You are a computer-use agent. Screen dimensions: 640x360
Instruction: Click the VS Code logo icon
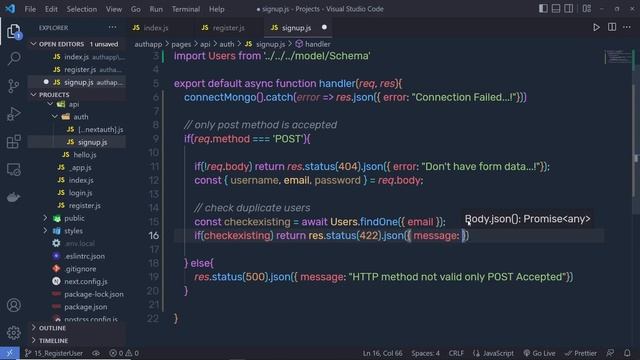coord(10,9)
